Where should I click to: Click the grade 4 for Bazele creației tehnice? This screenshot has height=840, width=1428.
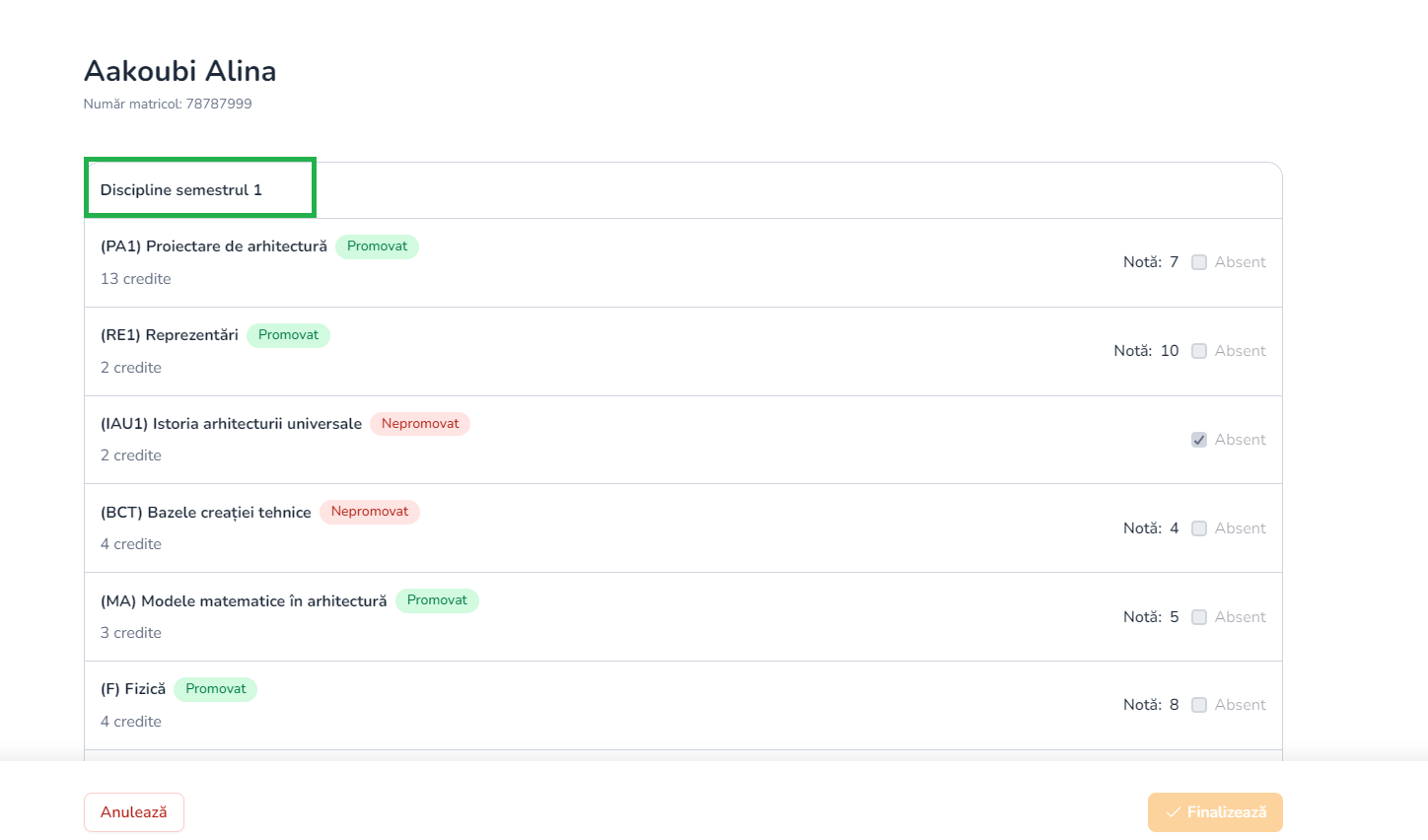tap(1174, 528)
